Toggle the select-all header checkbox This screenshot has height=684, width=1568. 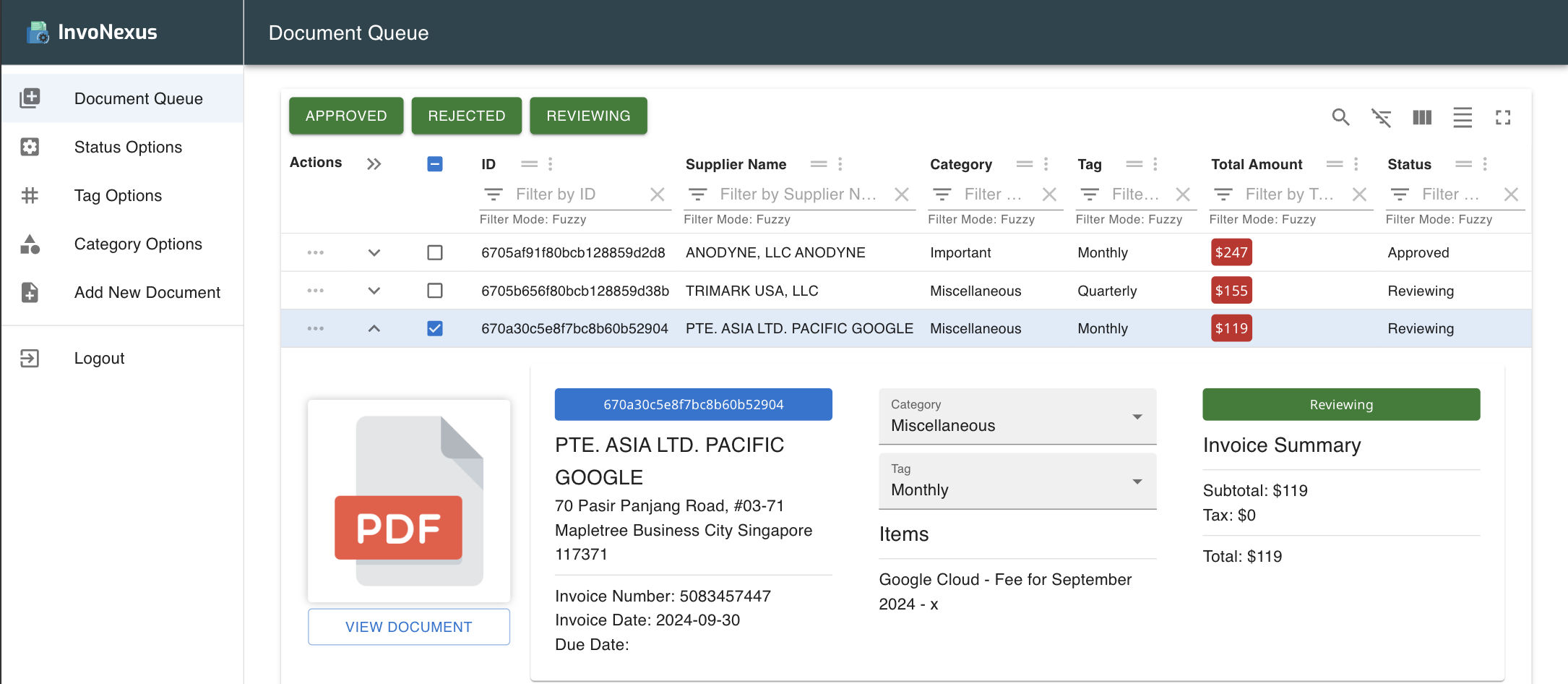point(435,164)
